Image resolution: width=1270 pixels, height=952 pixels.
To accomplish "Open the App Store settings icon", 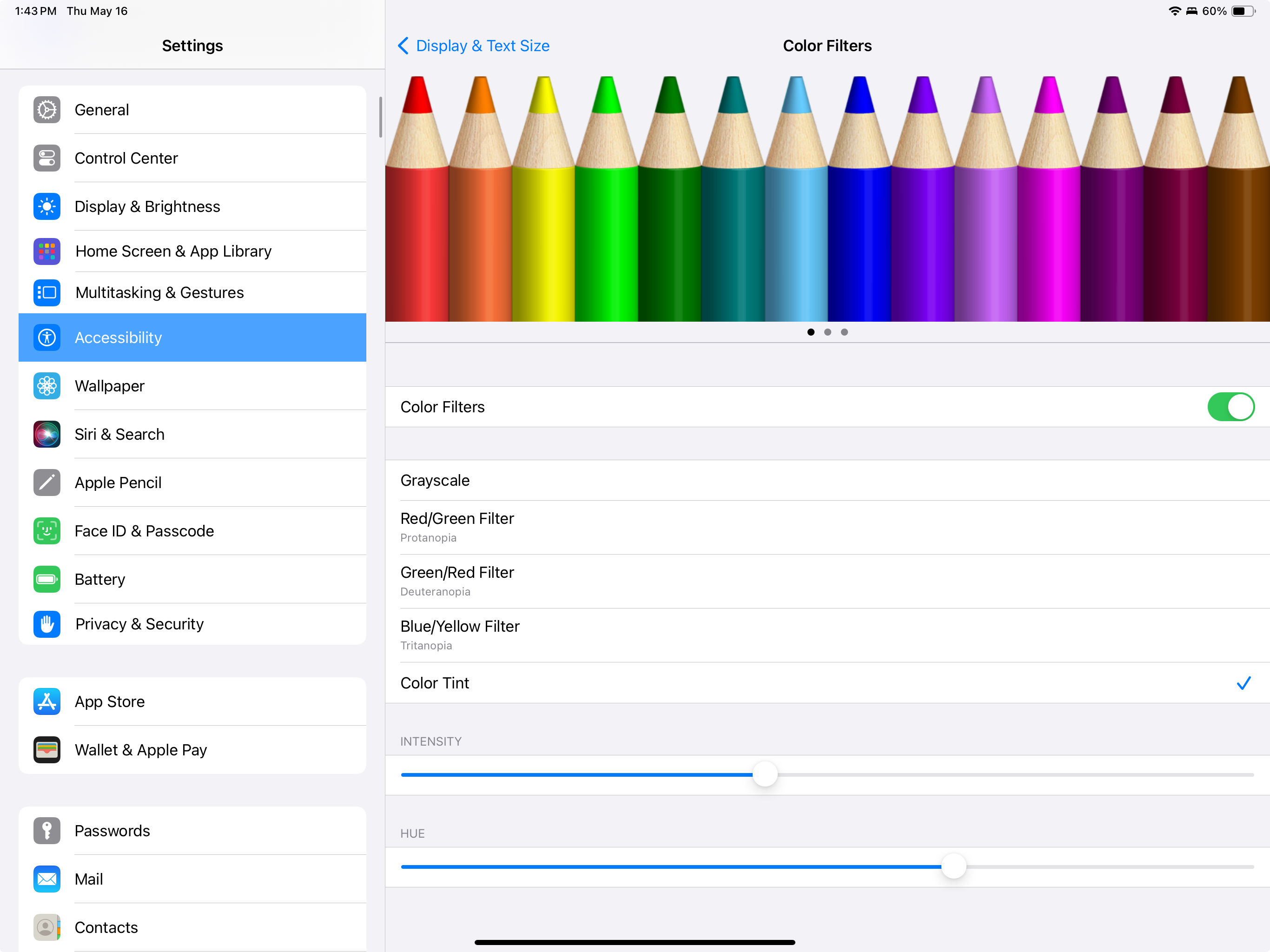I will pyautogui.click(x=46, y=701).
